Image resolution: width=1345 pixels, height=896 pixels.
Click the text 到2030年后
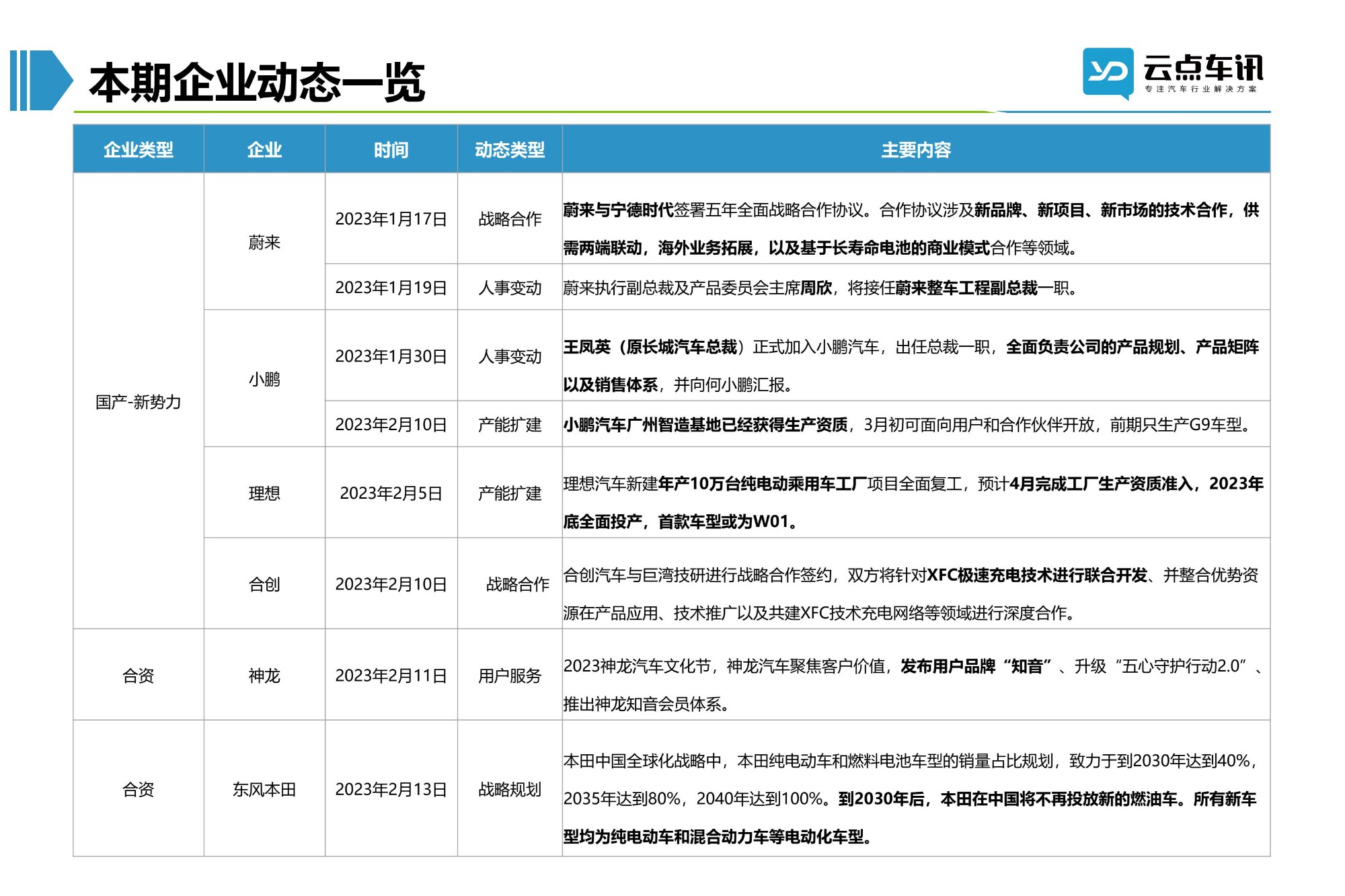(880, 799)
